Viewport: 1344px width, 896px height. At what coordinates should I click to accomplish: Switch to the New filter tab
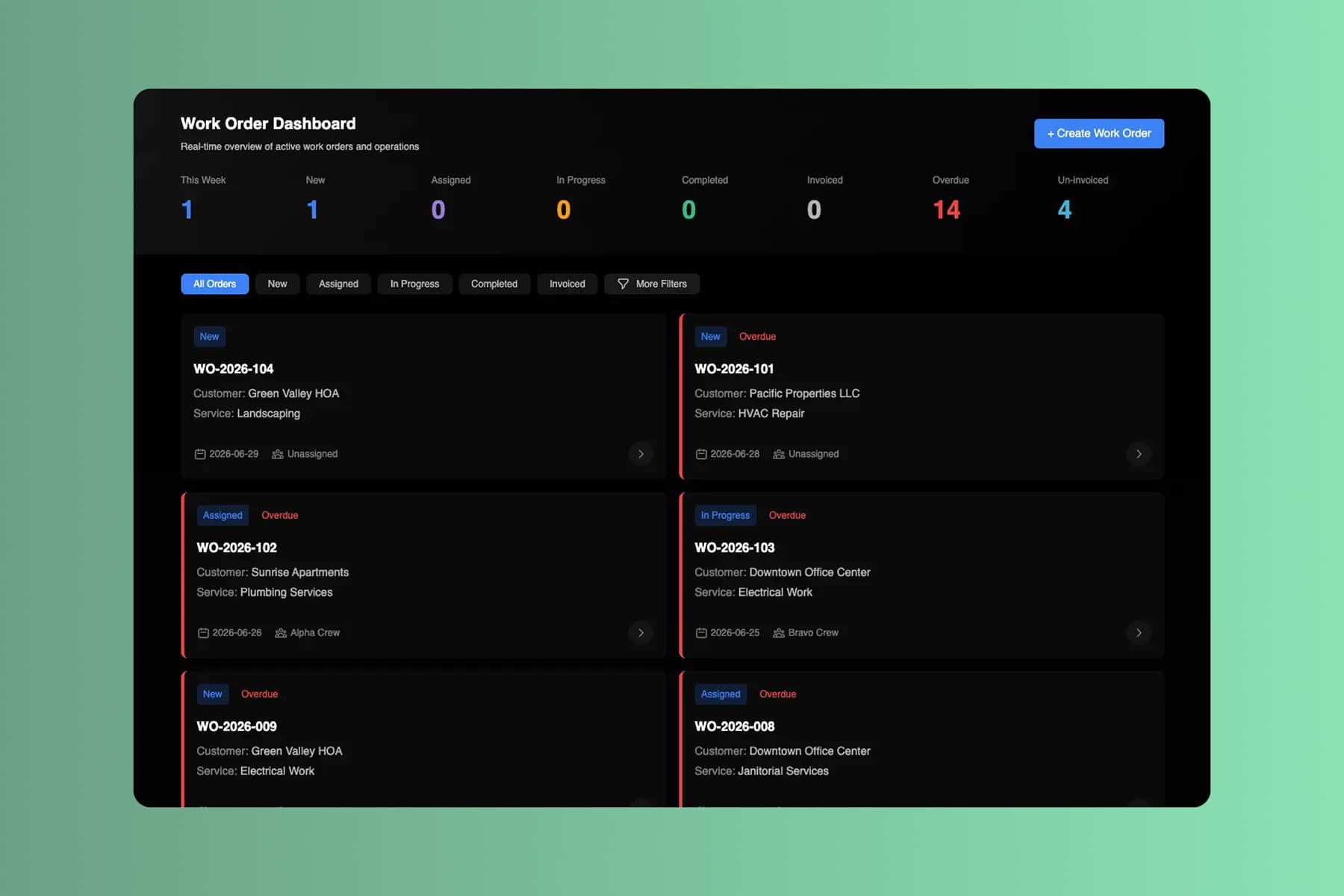coord(277,284)
